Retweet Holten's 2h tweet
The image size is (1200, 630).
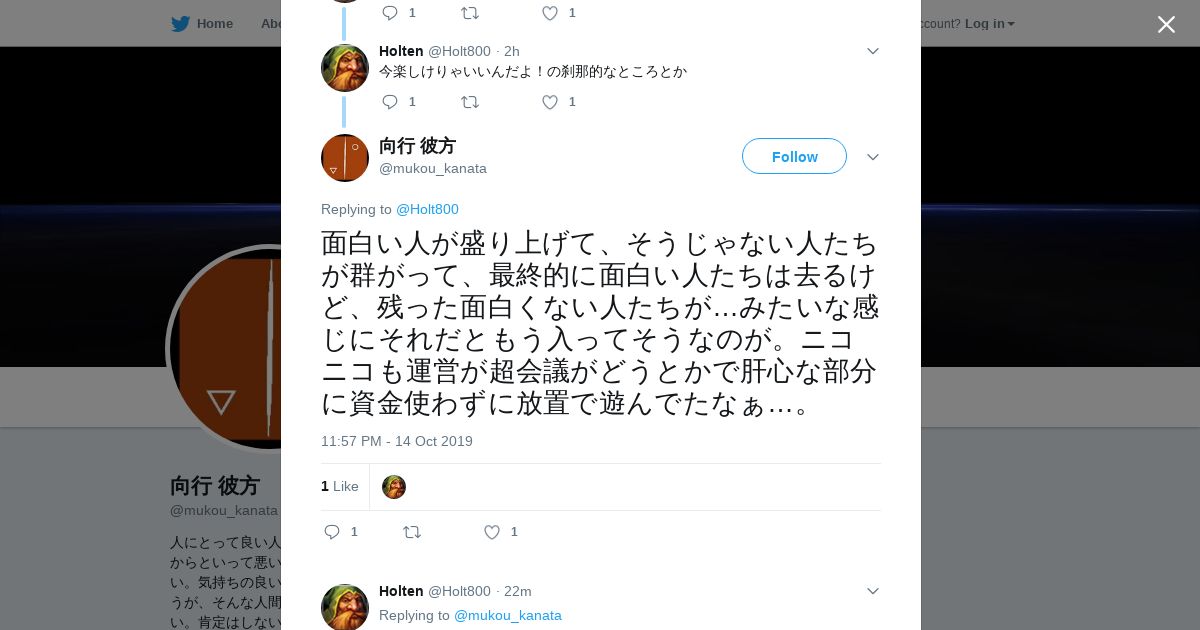tap(469, 102)
